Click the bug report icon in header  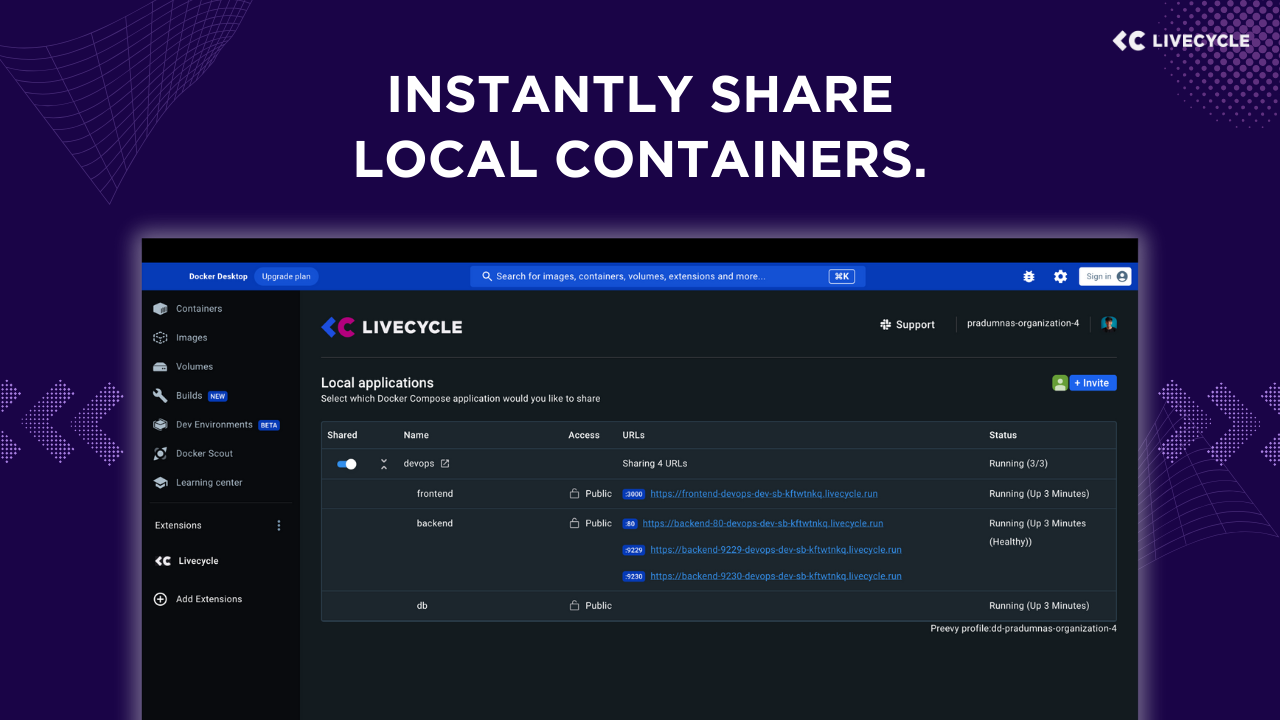pos(1029,277)
